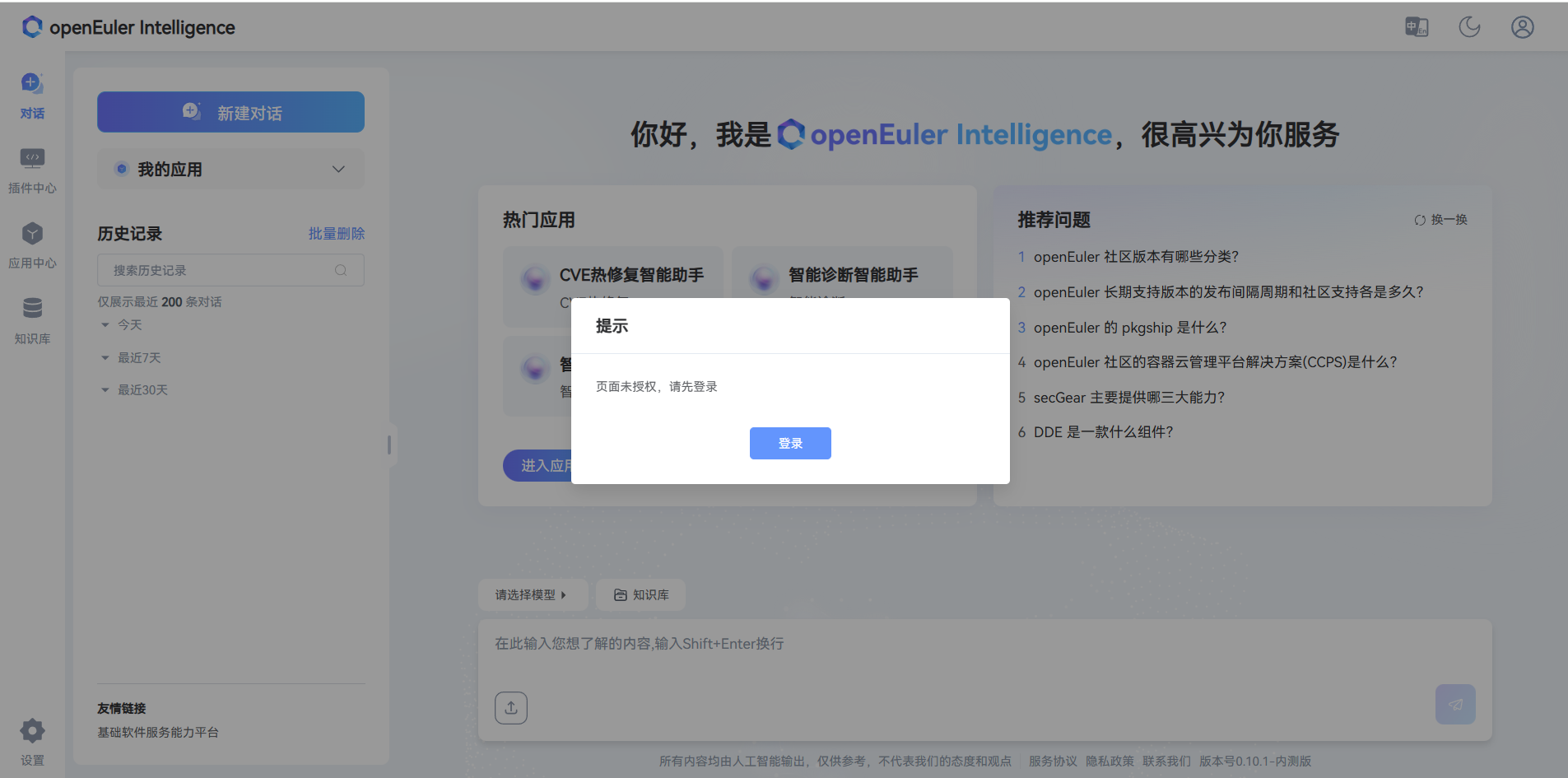This screenshot has height=778, width=1568.
Task: Open 设置 gear icon in sidebar
Action: pyautogui.click(x=32, y=730)
